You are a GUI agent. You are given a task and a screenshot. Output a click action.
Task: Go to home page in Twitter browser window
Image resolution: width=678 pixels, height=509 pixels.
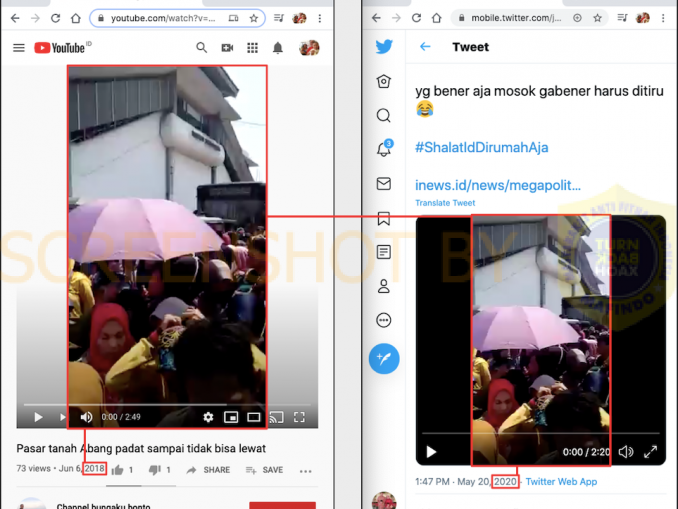(x=437, y=18)
